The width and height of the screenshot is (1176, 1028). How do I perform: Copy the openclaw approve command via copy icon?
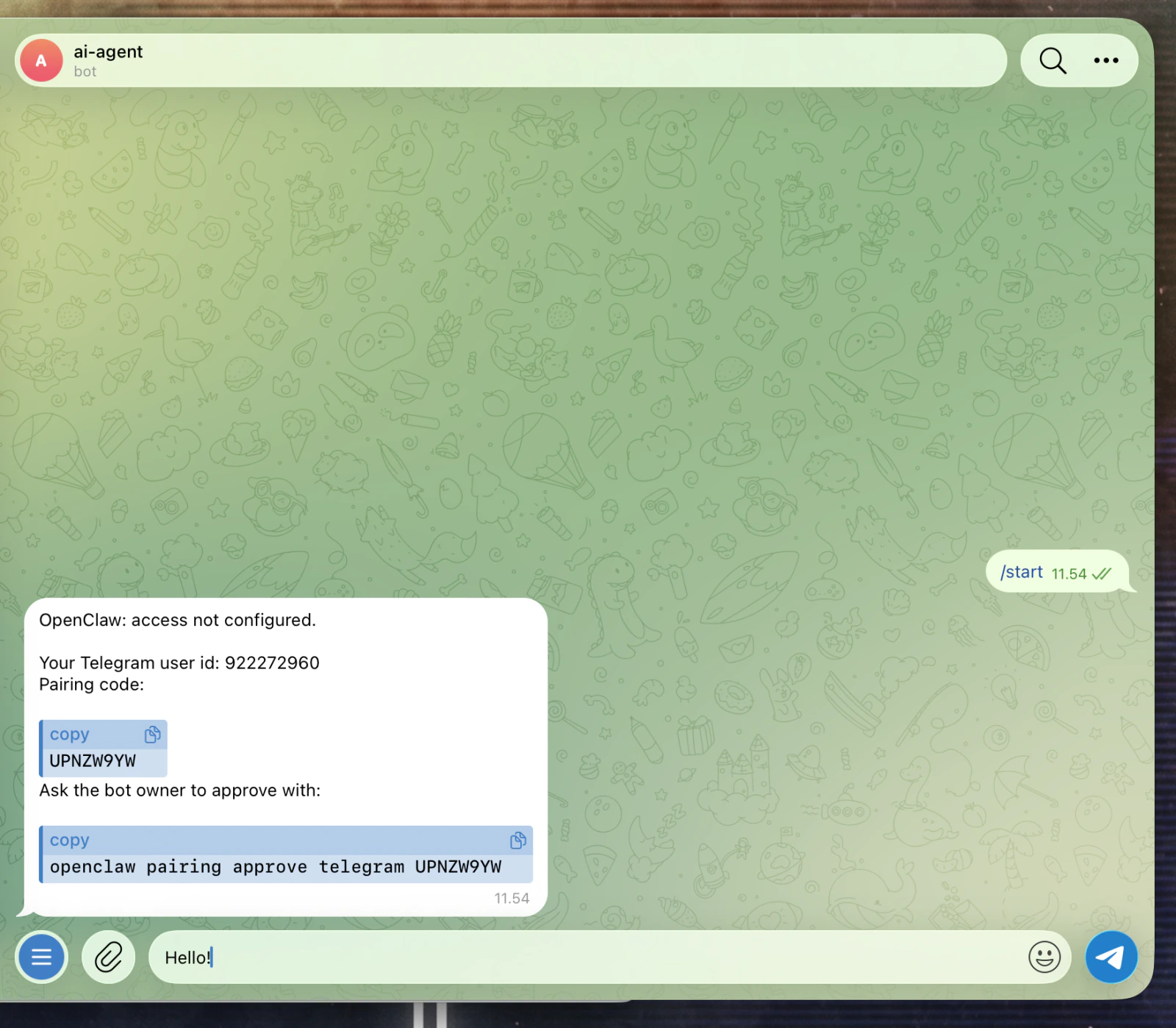(518, 840)
